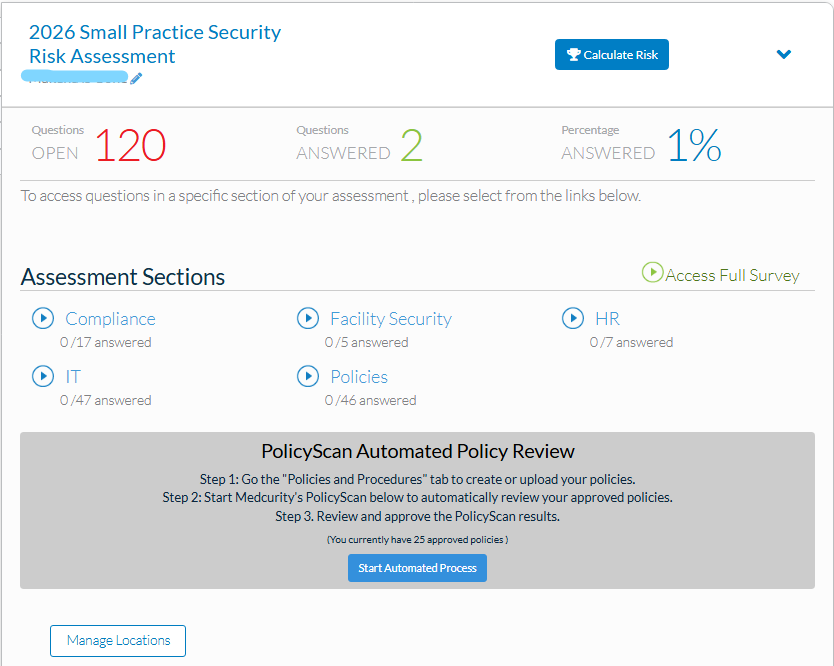Image resolution: width=834 pixels, height=666 pixels.
Task: Click the play icon next to Policies
Action: coord(308,377)
